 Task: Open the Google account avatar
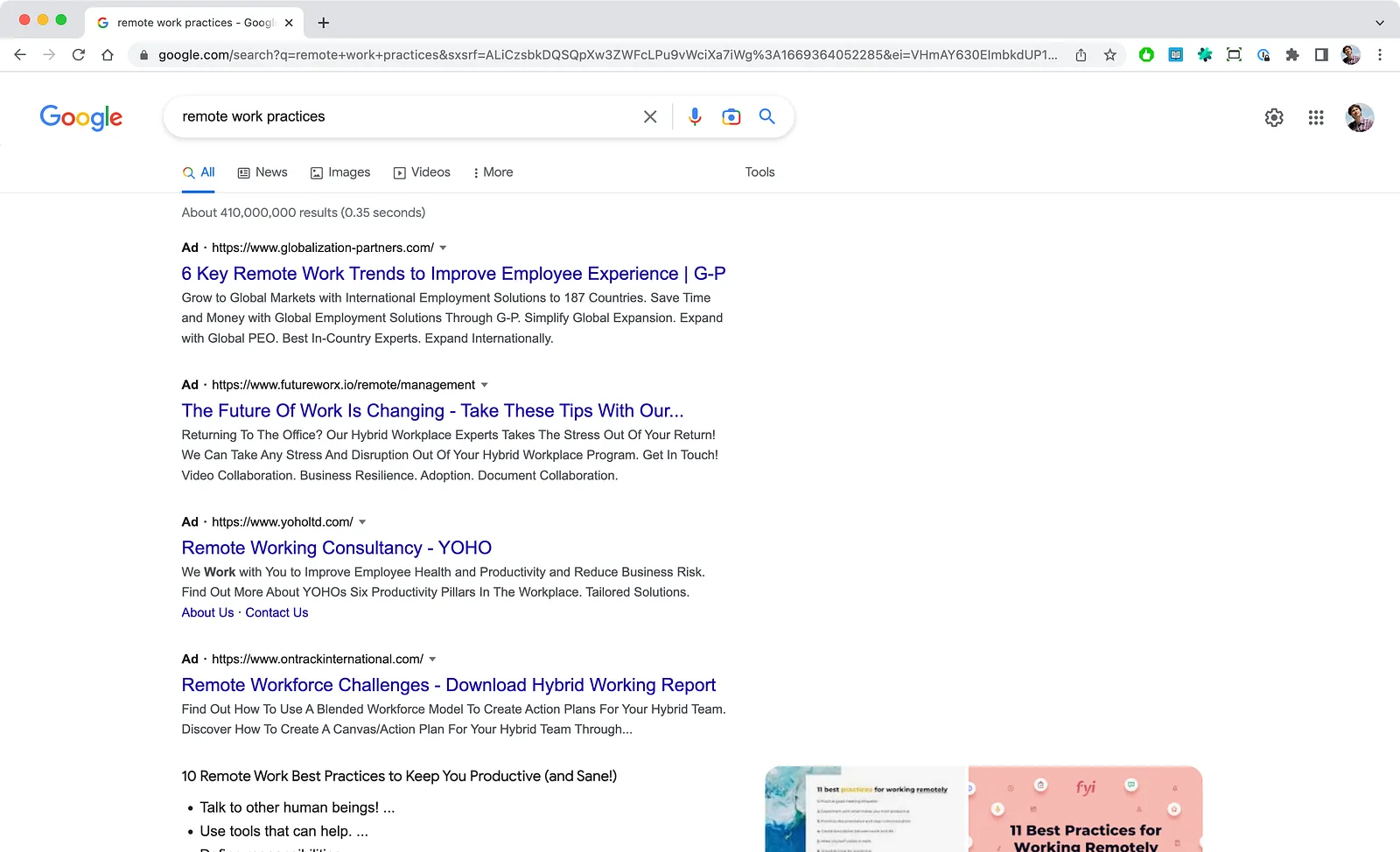coord(1360,117)
